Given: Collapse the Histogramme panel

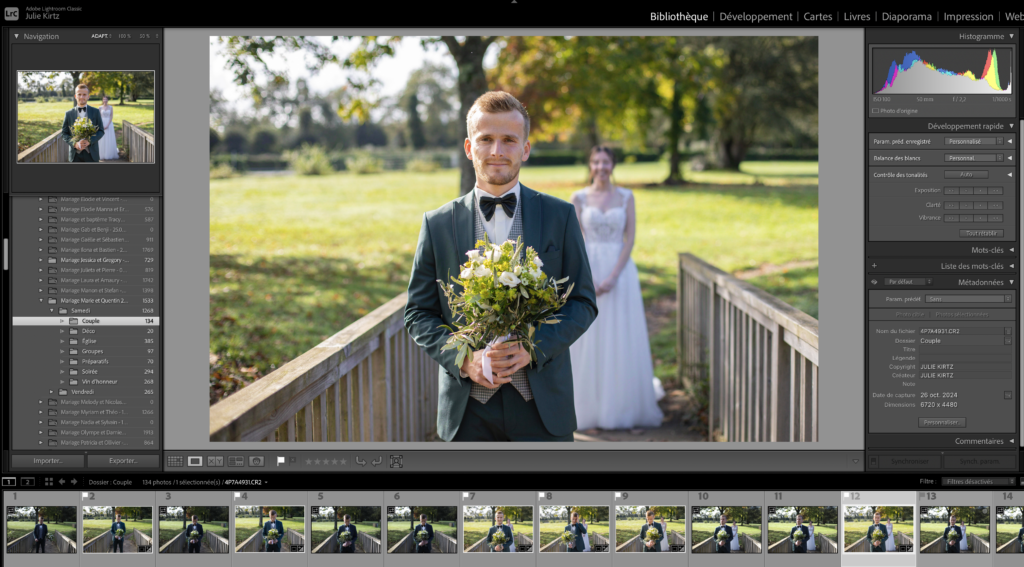Looking at the screenshot, I should 1012,37.
